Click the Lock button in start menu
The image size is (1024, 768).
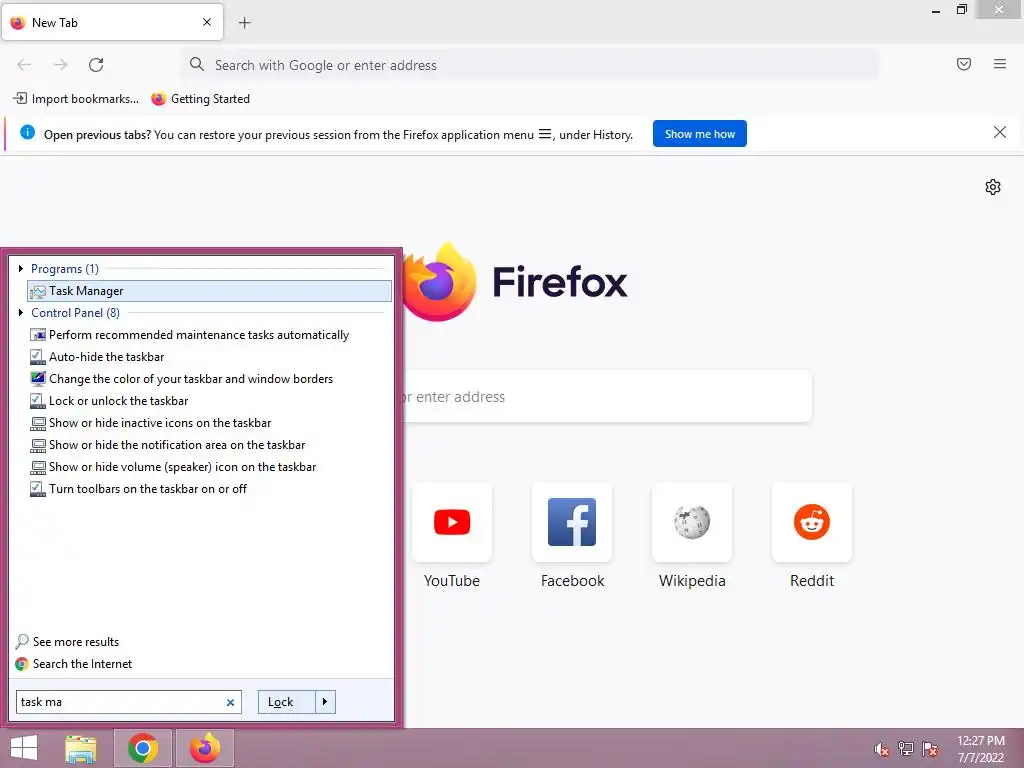coord(287,702)
